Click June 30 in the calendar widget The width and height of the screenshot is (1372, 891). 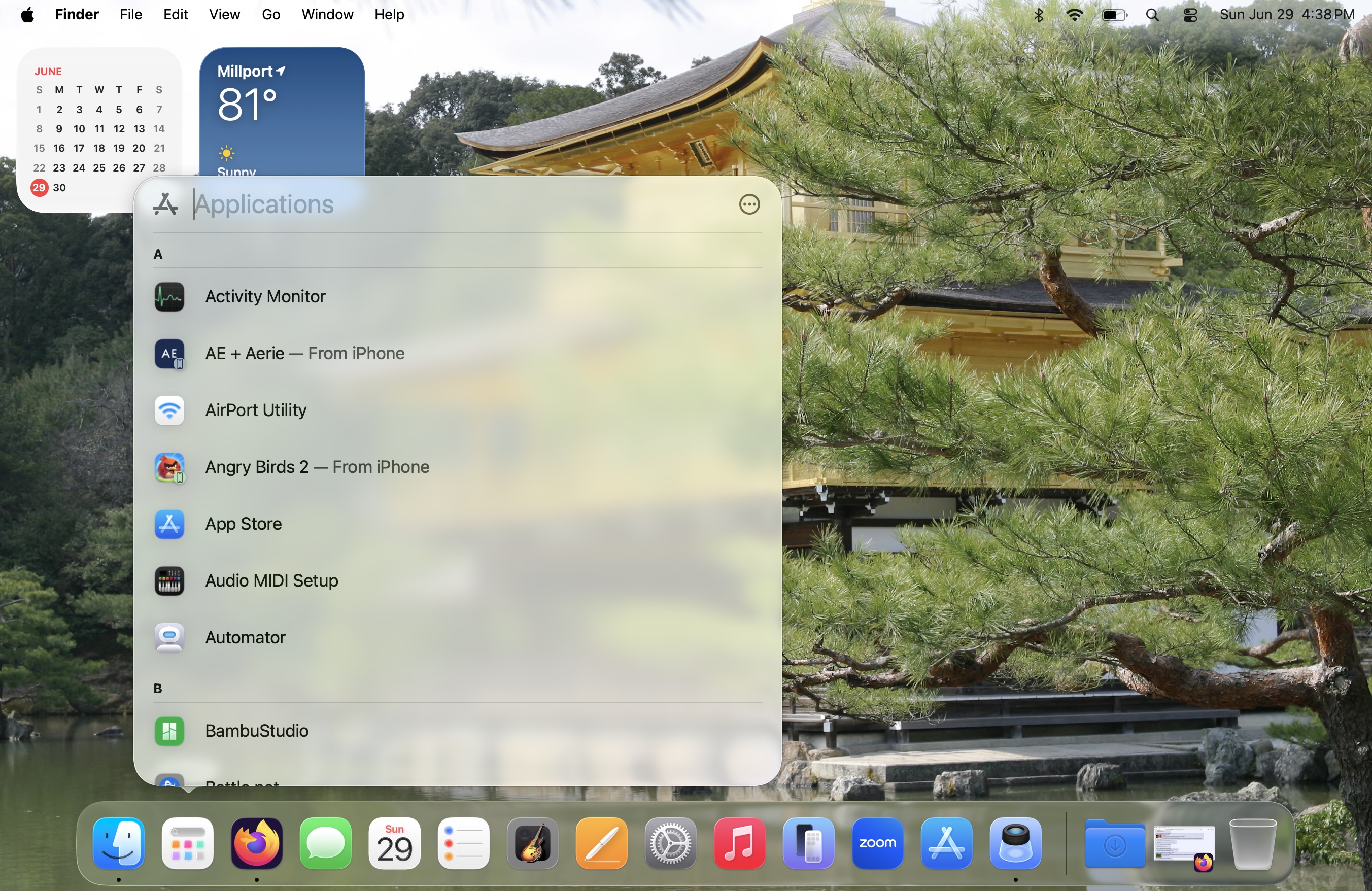click(x=59, y=187)
